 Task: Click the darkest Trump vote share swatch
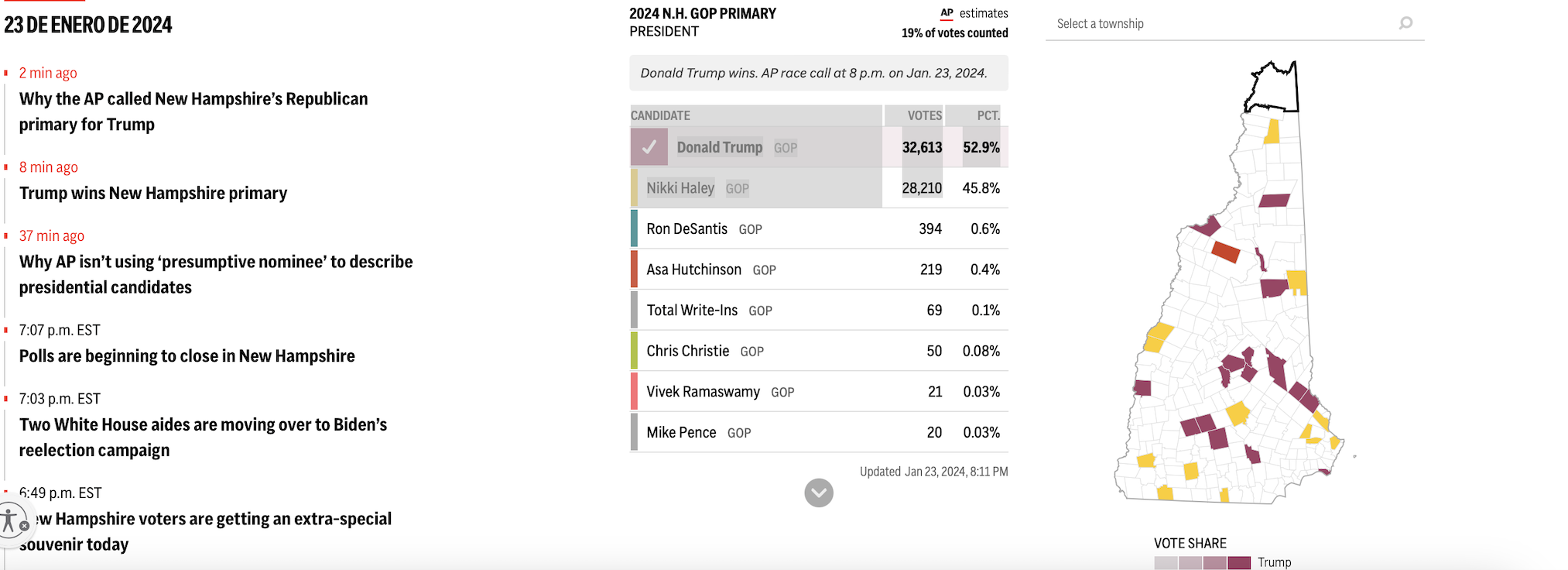[1239, 563]
